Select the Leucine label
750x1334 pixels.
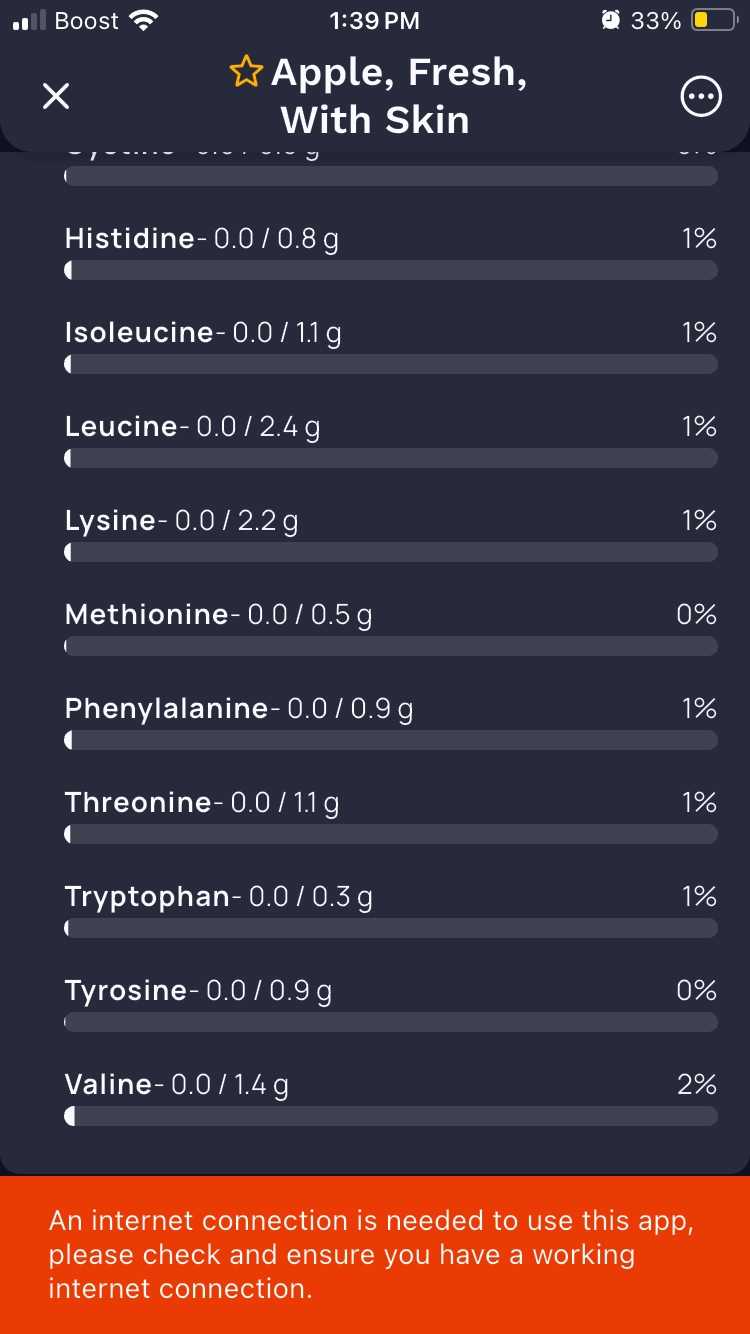point(121,427)
